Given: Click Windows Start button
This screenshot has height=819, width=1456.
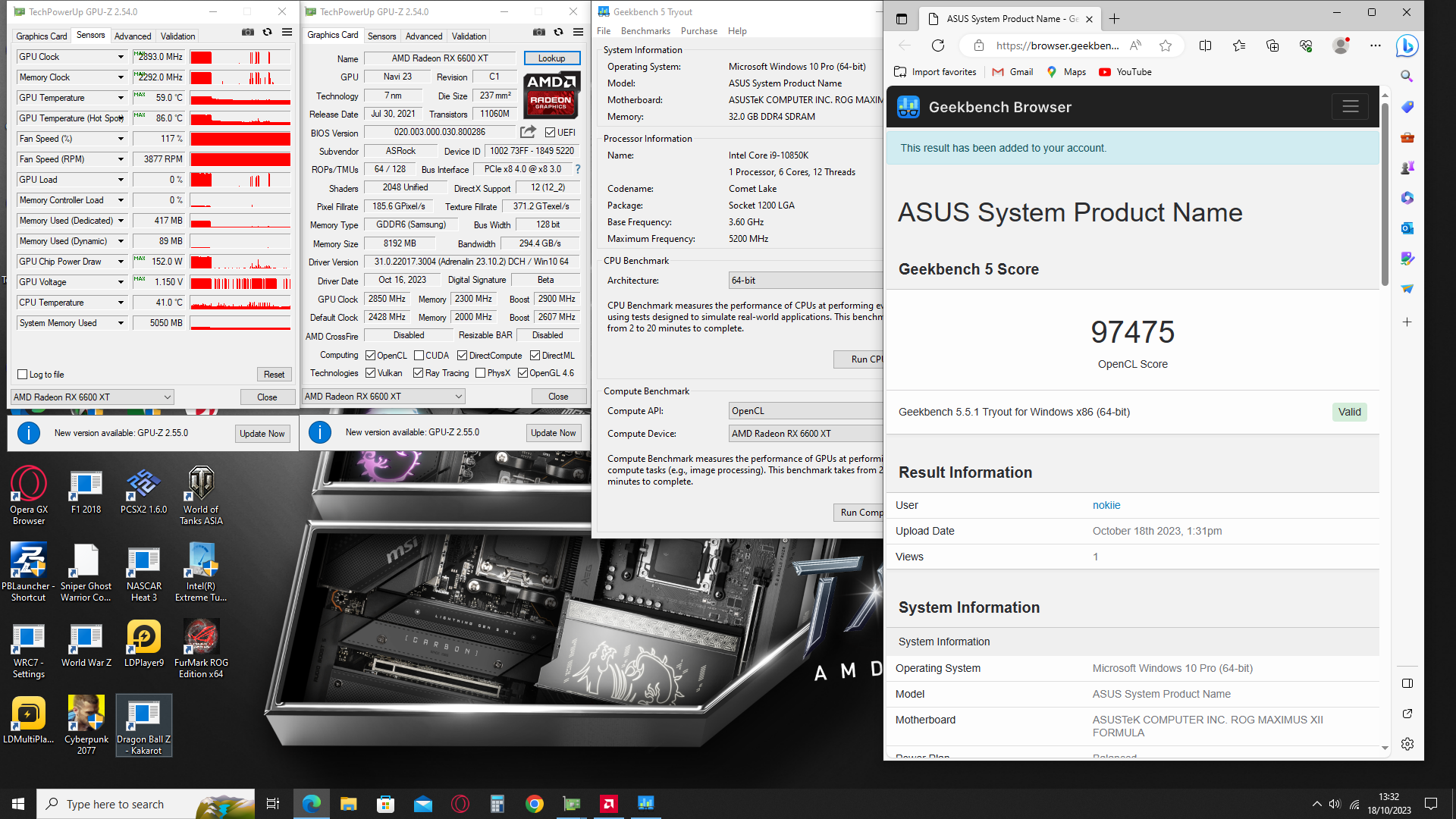Looking at the screenshot, I should 18,804.
